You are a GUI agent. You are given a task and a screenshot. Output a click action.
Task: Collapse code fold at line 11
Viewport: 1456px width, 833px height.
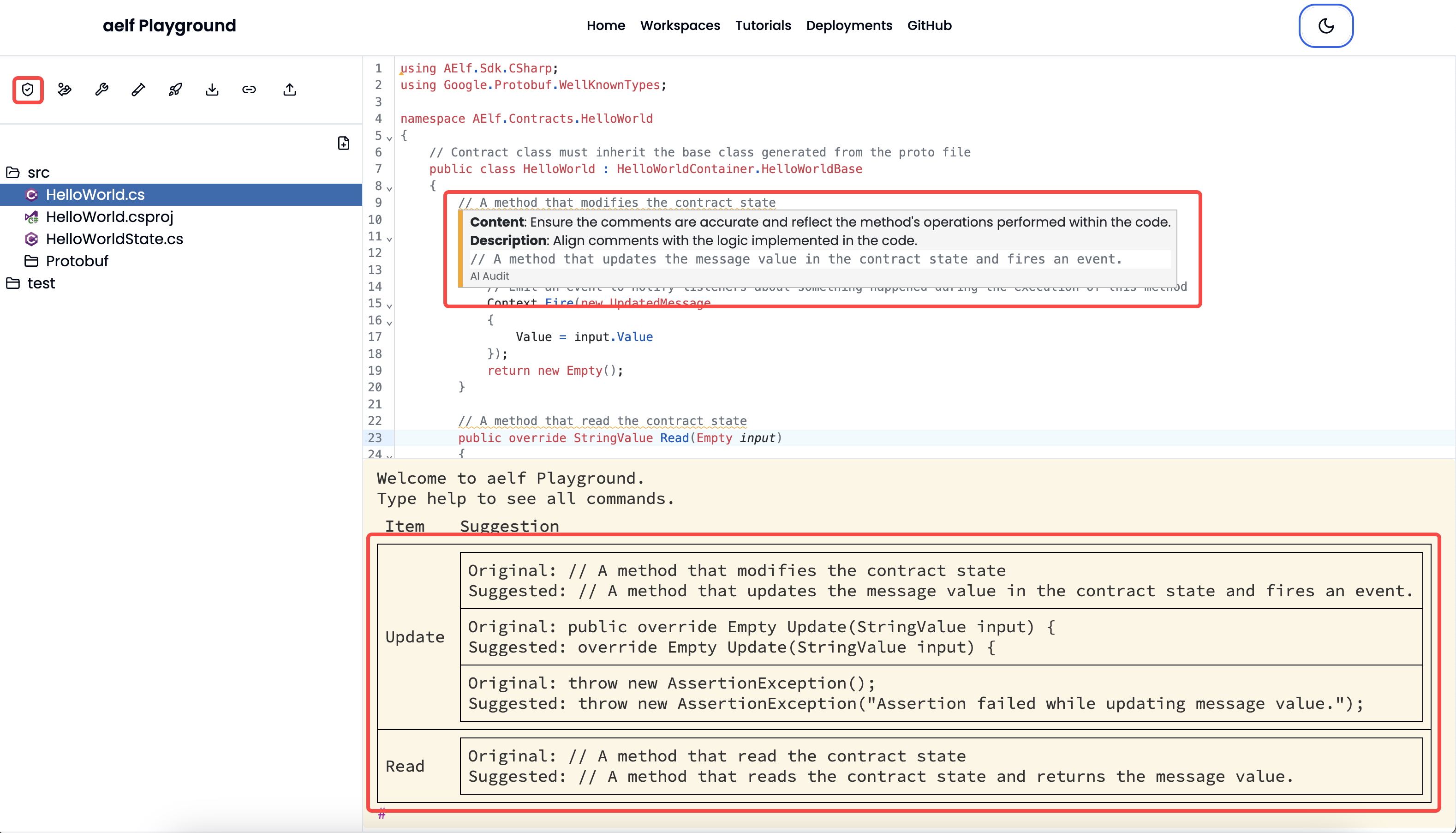tap(389, 239)
